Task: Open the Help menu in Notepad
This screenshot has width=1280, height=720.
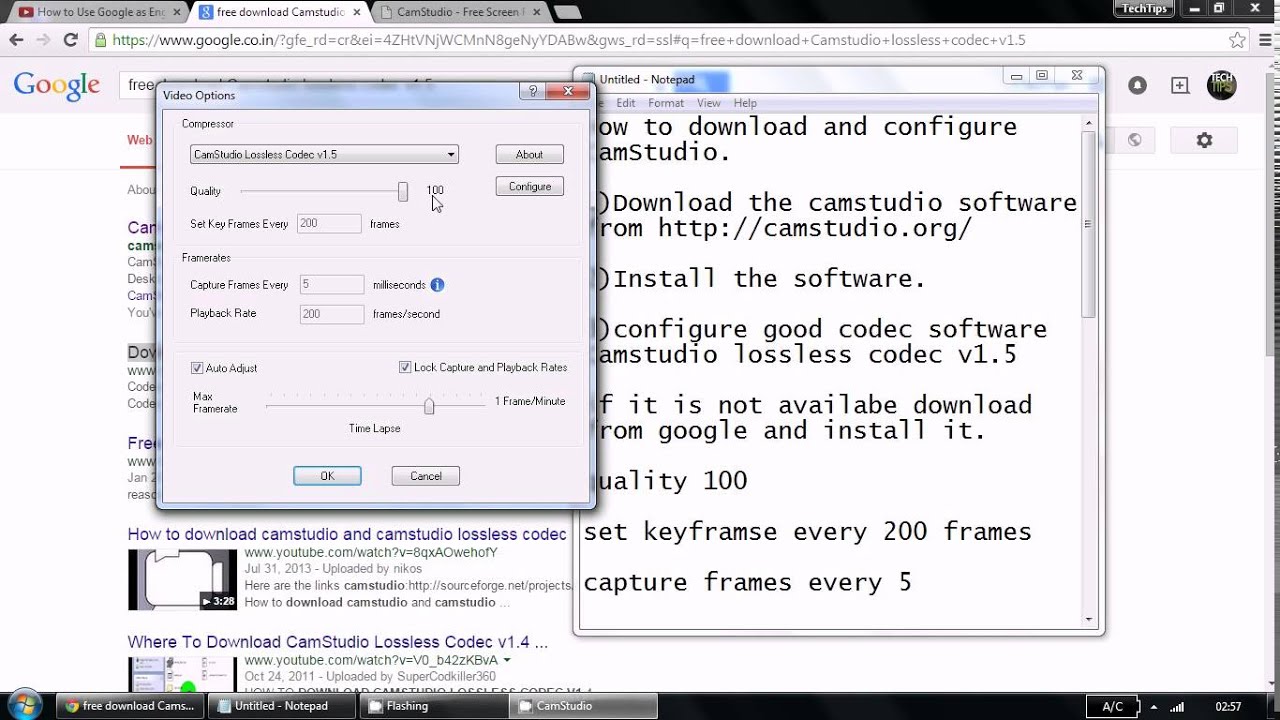Action: pos(745,103)
